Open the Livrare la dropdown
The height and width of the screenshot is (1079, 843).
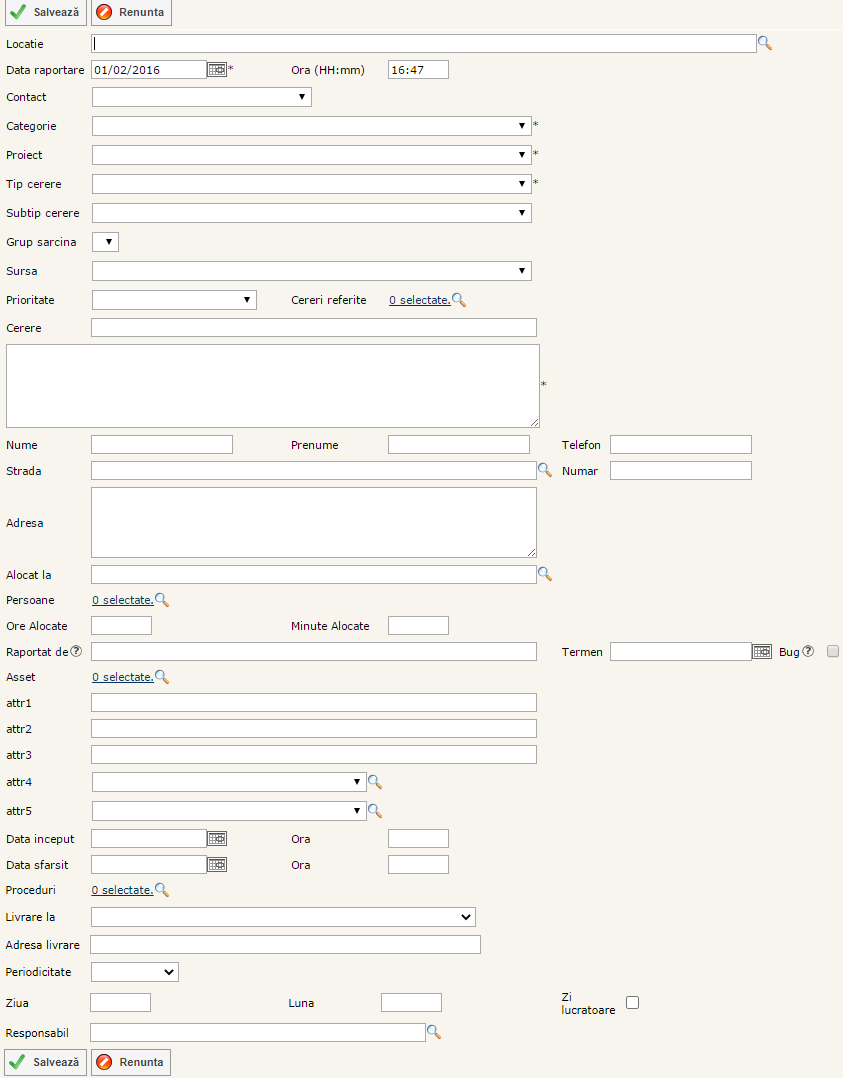coord(283,917)
